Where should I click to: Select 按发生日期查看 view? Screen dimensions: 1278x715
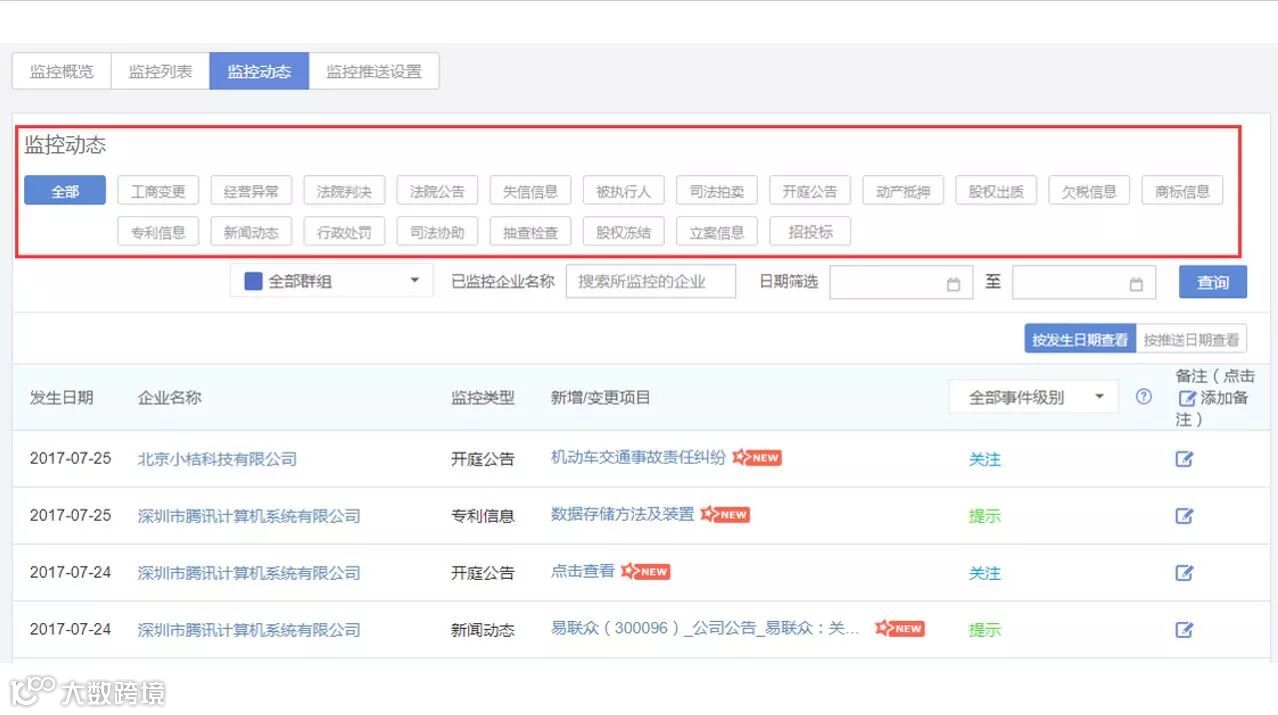coord(1080,339)
